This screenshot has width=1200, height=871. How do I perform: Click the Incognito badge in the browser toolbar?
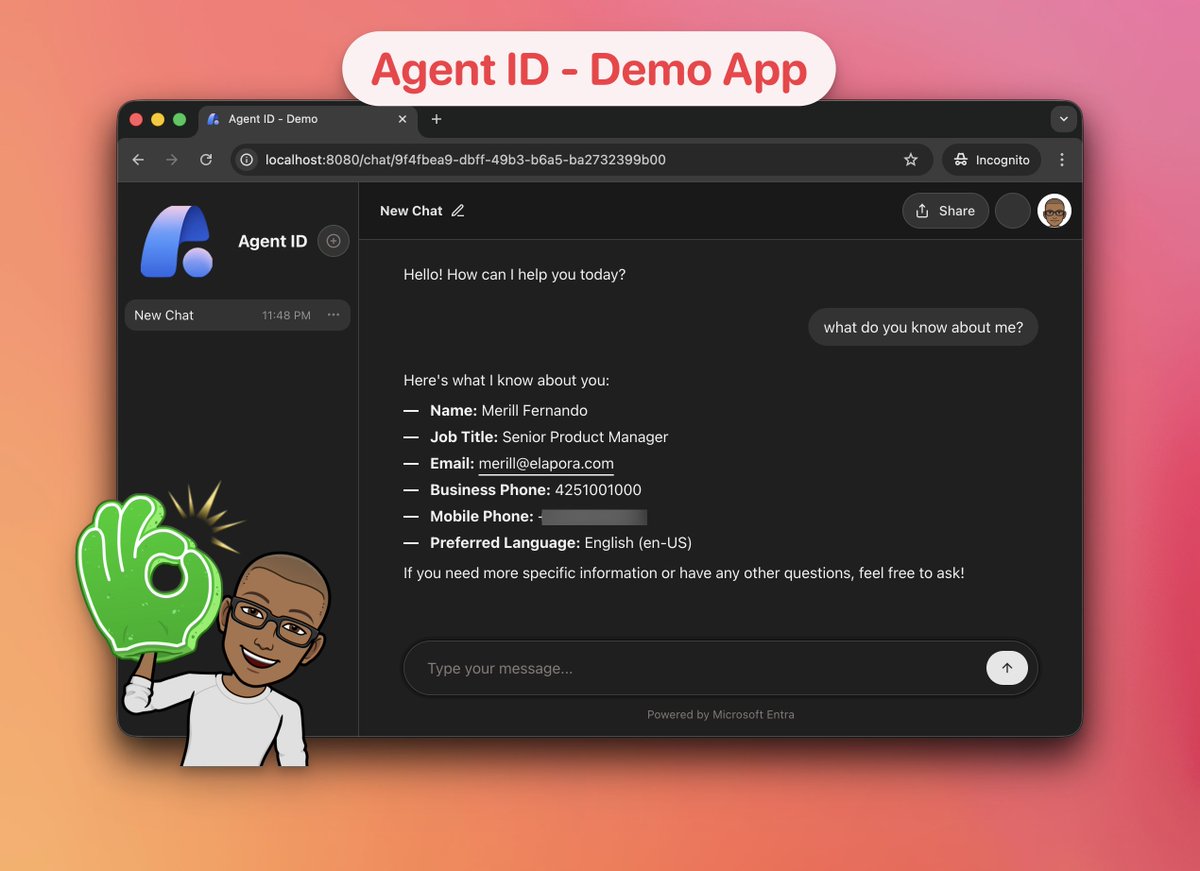(990, 159)
